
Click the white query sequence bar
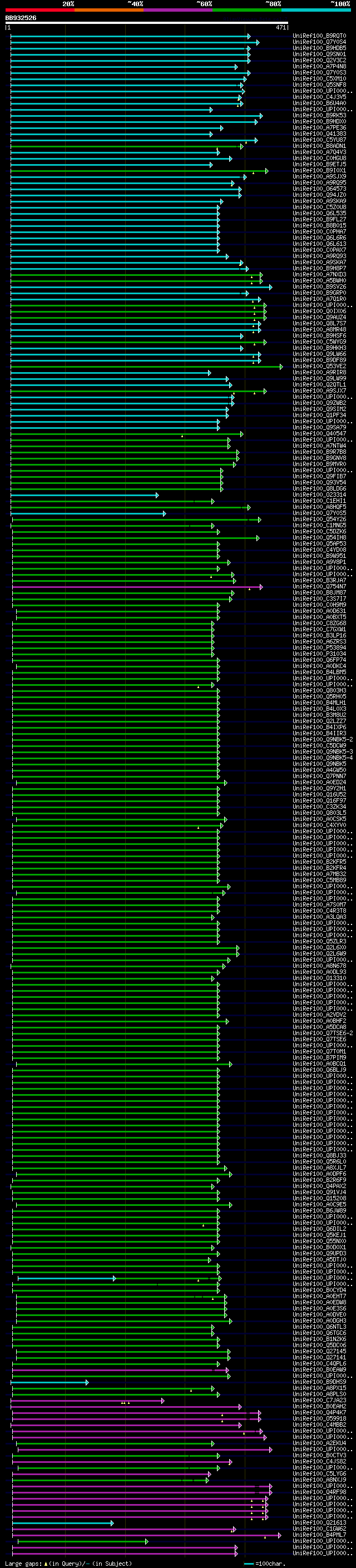pyautogui.click(x=147, y=23)
